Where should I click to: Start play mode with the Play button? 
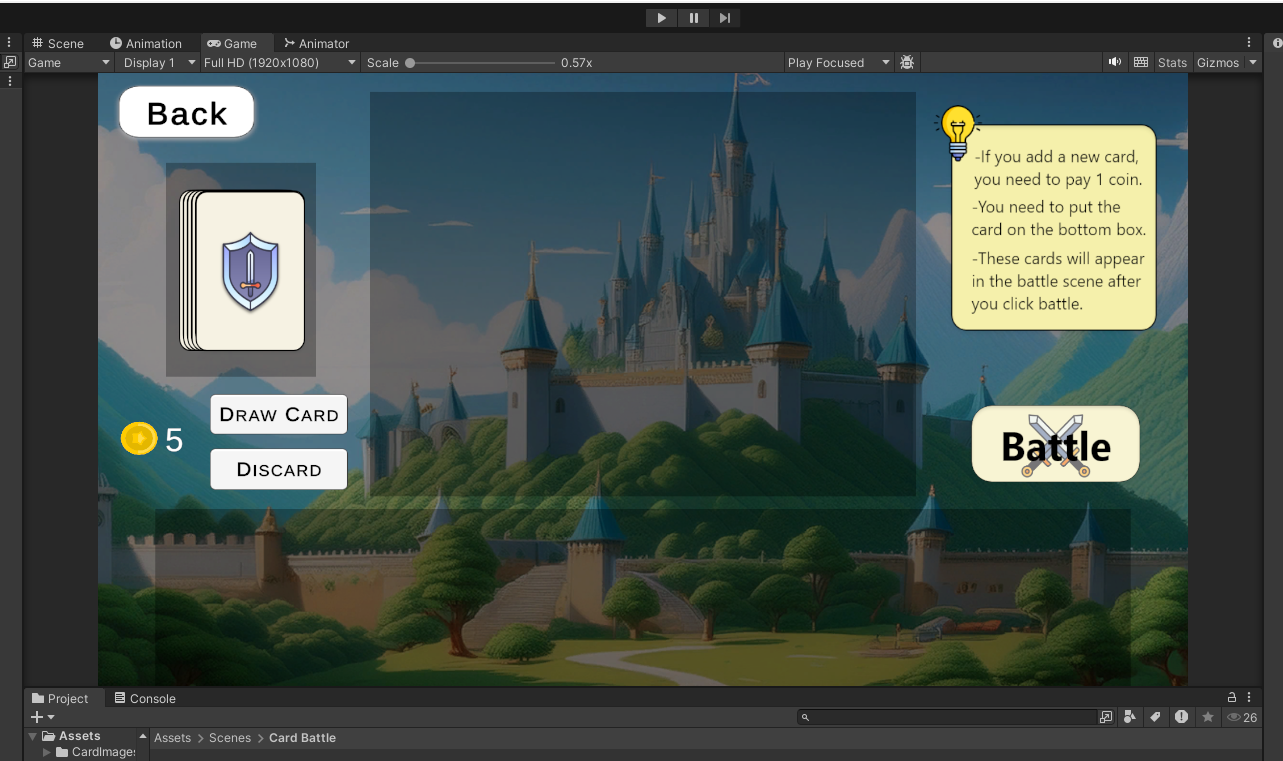[661, 18]
